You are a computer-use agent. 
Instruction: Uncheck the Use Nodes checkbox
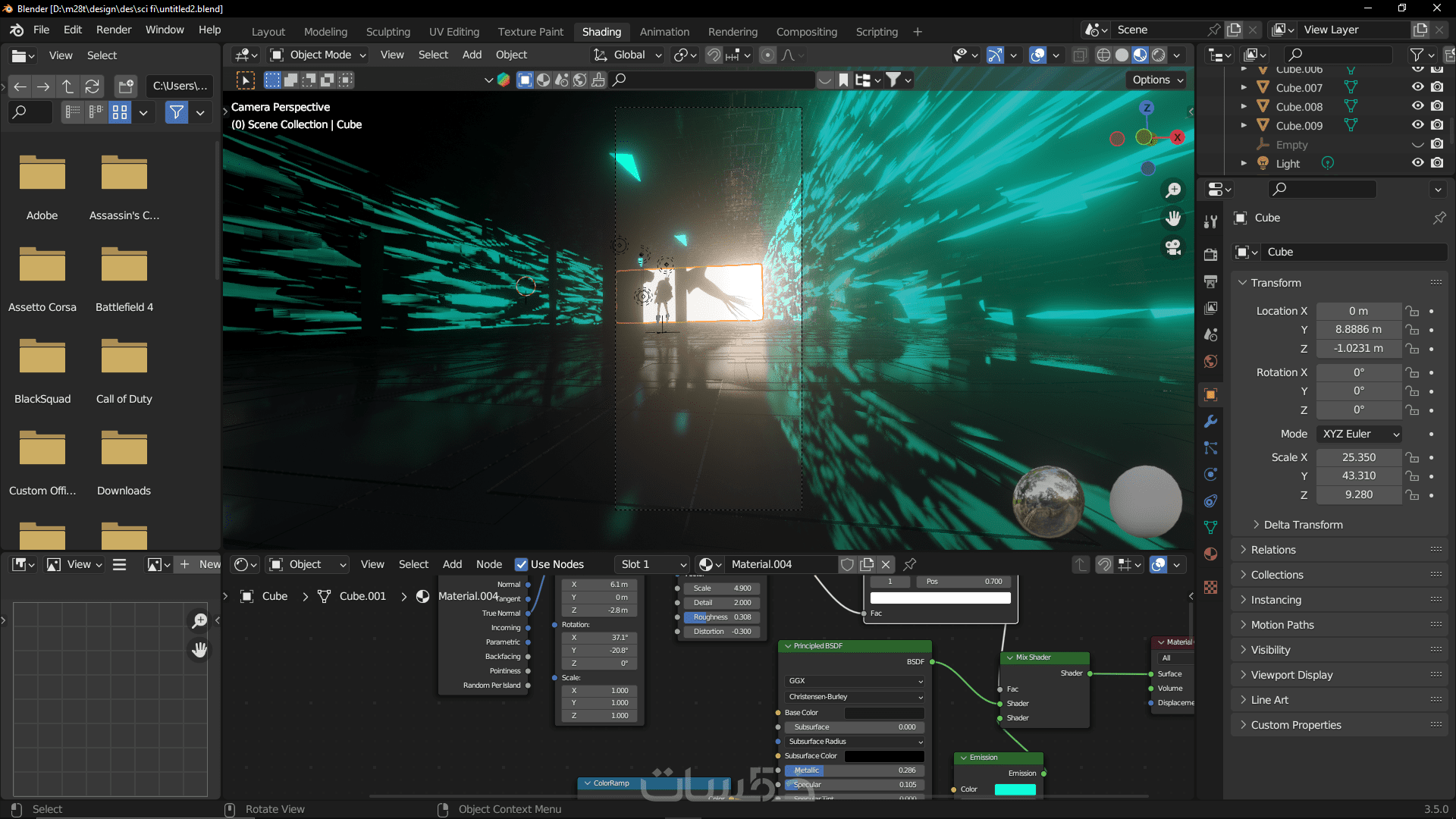pos(521,564)
